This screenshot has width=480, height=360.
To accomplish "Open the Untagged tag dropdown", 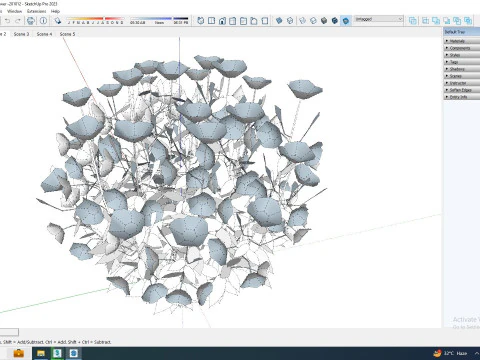I will [379, 19].
